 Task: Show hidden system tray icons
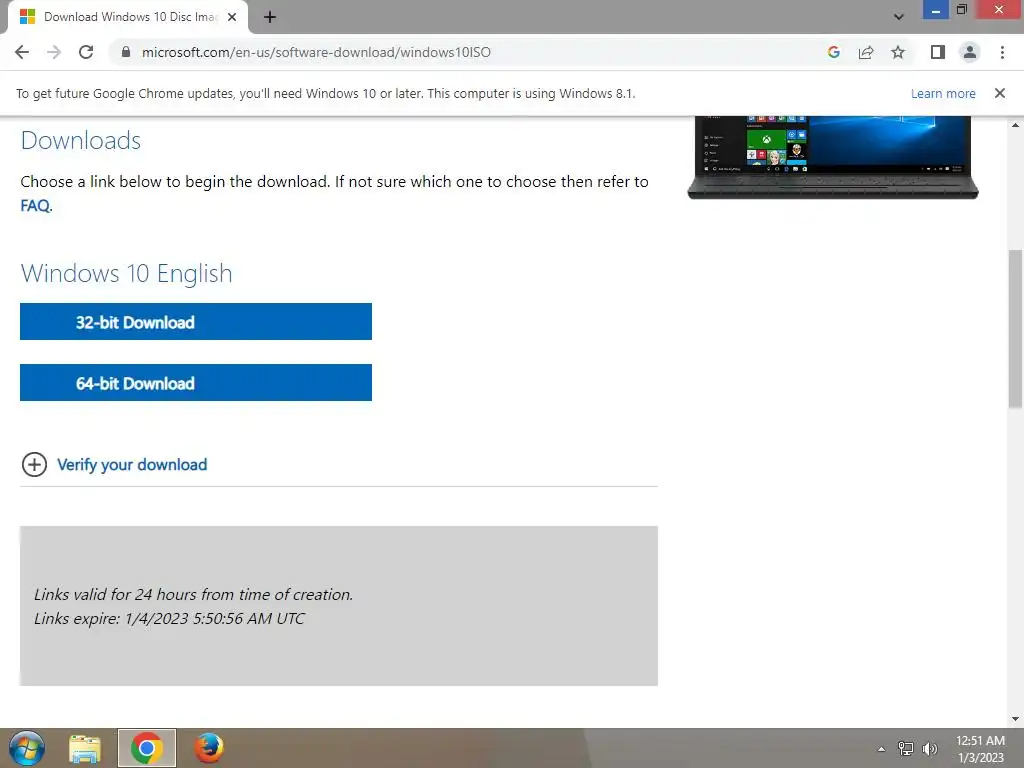pyautogui.click(x=881, y=749)
